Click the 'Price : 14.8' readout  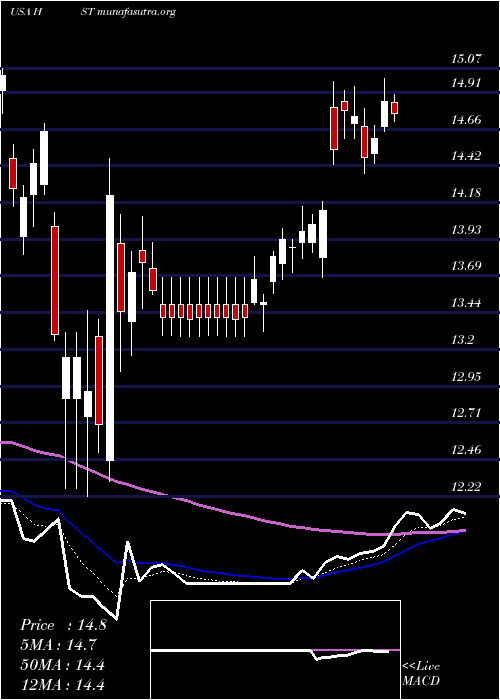pos(63,625)
